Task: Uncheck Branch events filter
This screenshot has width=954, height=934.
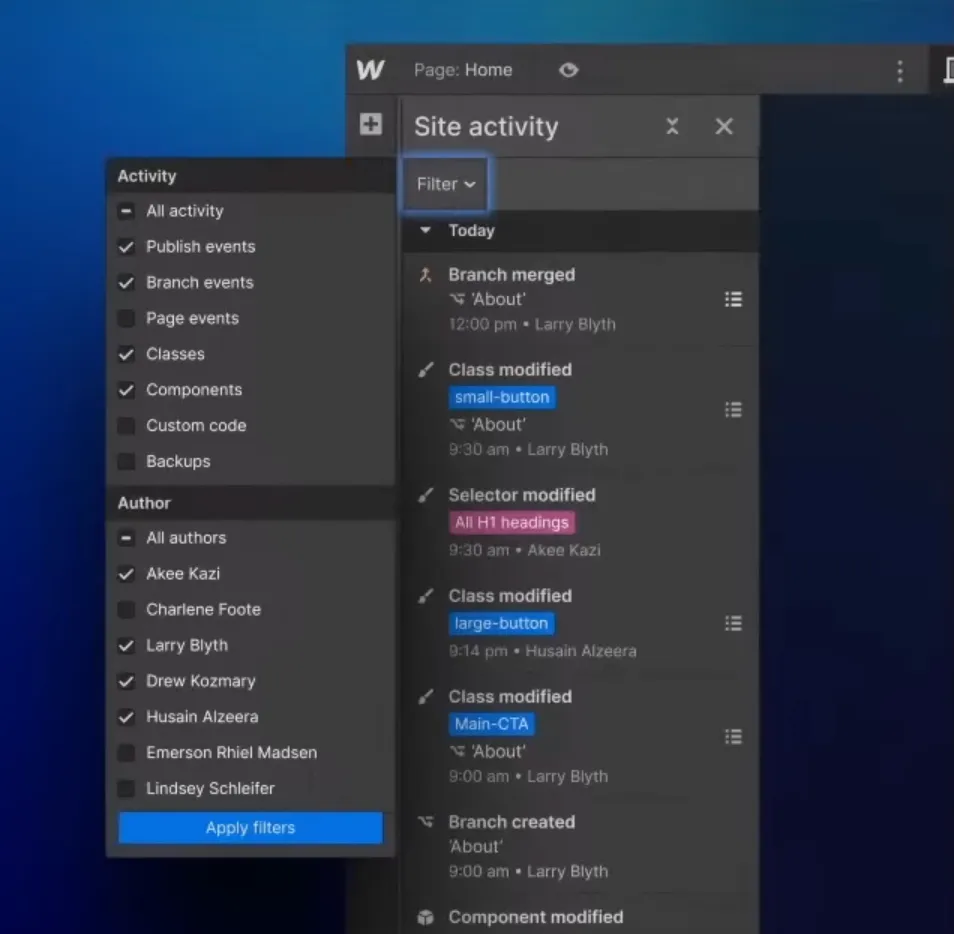Action: click(126, 283)
